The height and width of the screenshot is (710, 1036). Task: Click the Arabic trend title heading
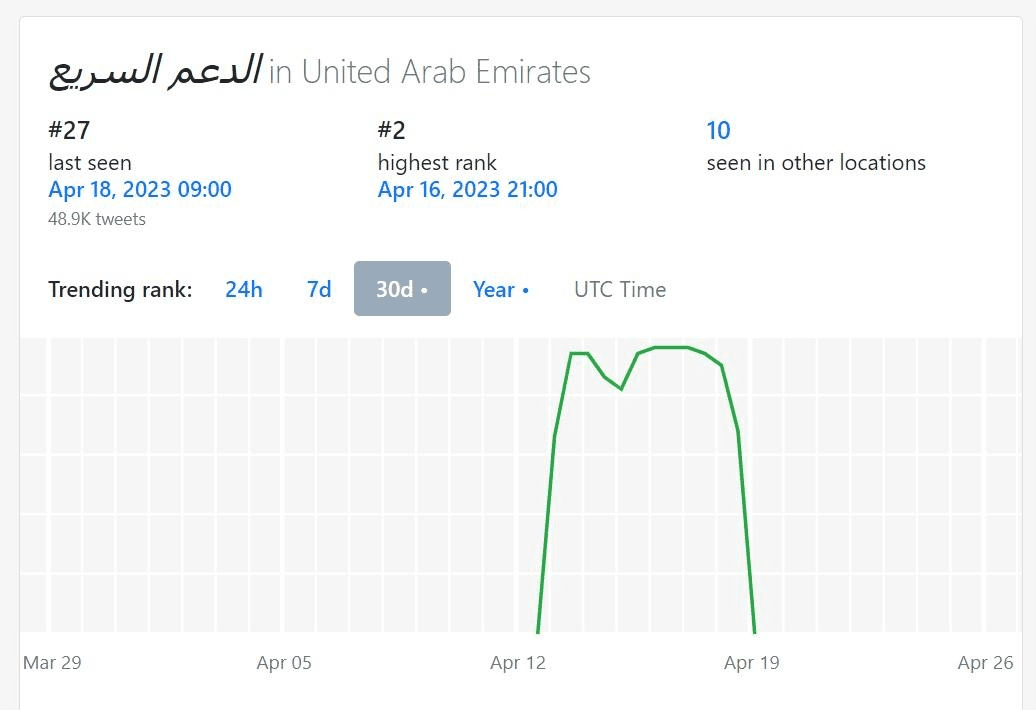pos(156,71)
